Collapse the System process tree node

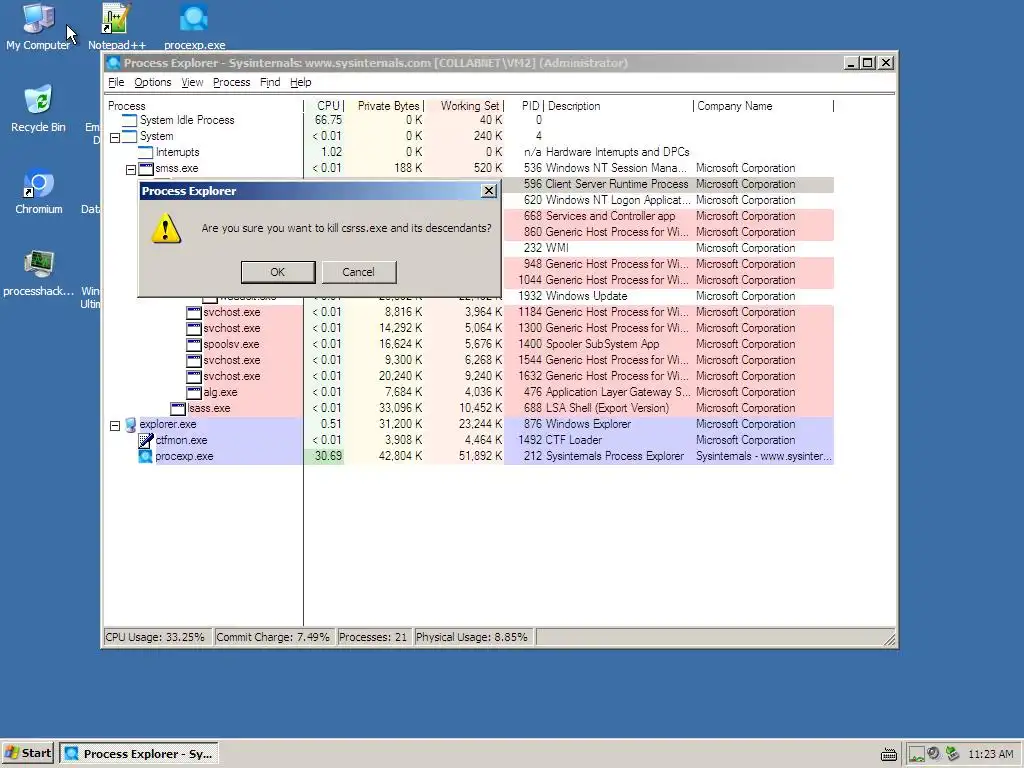(x=115, y=137)
